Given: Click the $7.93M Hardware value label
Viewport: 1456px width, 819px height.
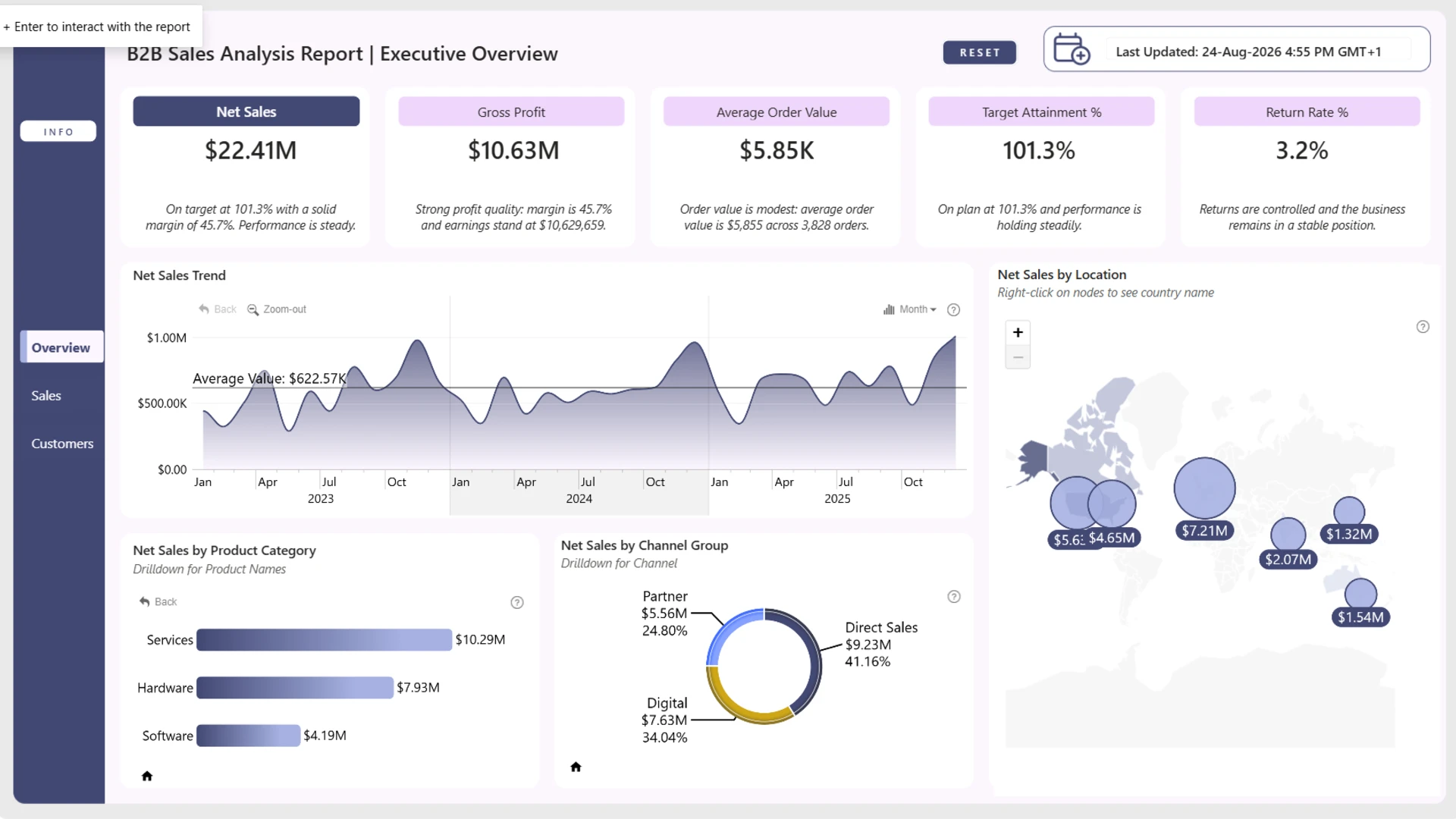Looking at the screenshot, I should pos(418,687).
